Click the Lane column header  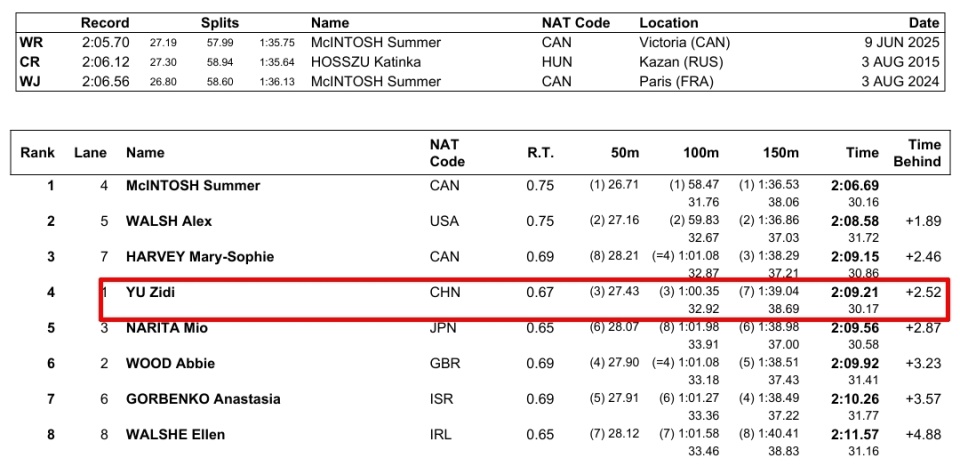(x=90, y=152)
